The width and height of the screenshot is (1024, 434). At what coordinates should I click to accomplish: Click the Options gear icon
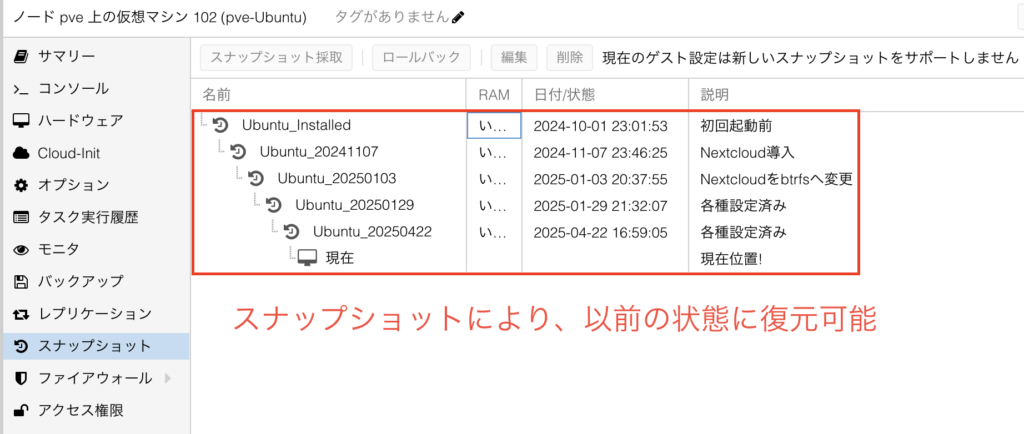[x=20, y=185]
